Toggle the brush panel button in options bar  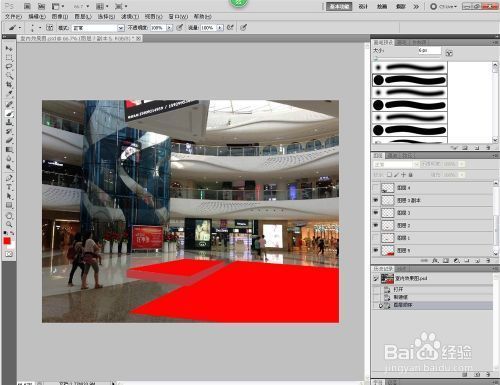[x=50, y=28]
